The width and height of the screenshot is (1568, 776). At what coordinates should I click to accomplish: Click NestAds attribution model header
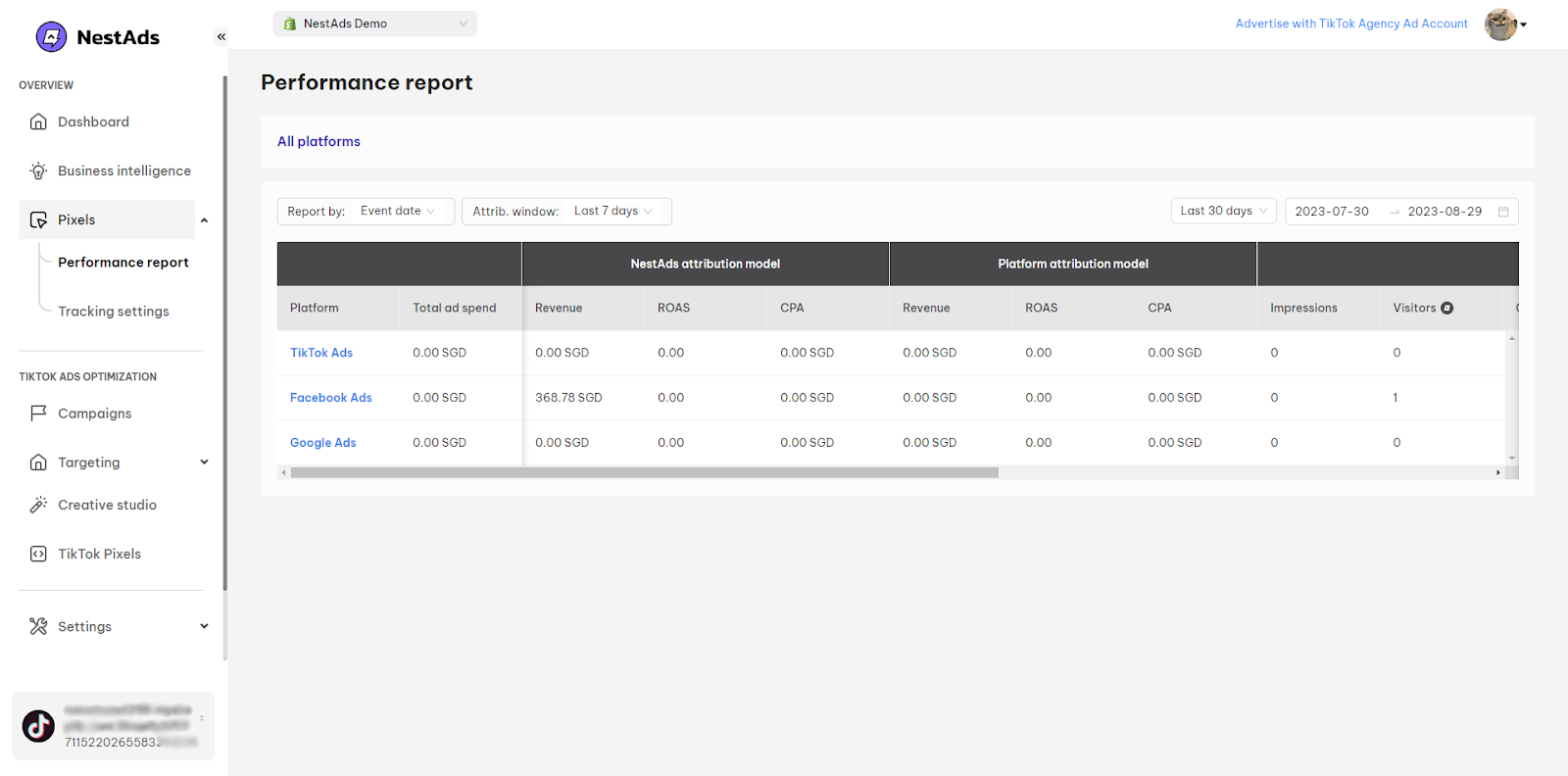pyautogui.click(x=706, y=264)
